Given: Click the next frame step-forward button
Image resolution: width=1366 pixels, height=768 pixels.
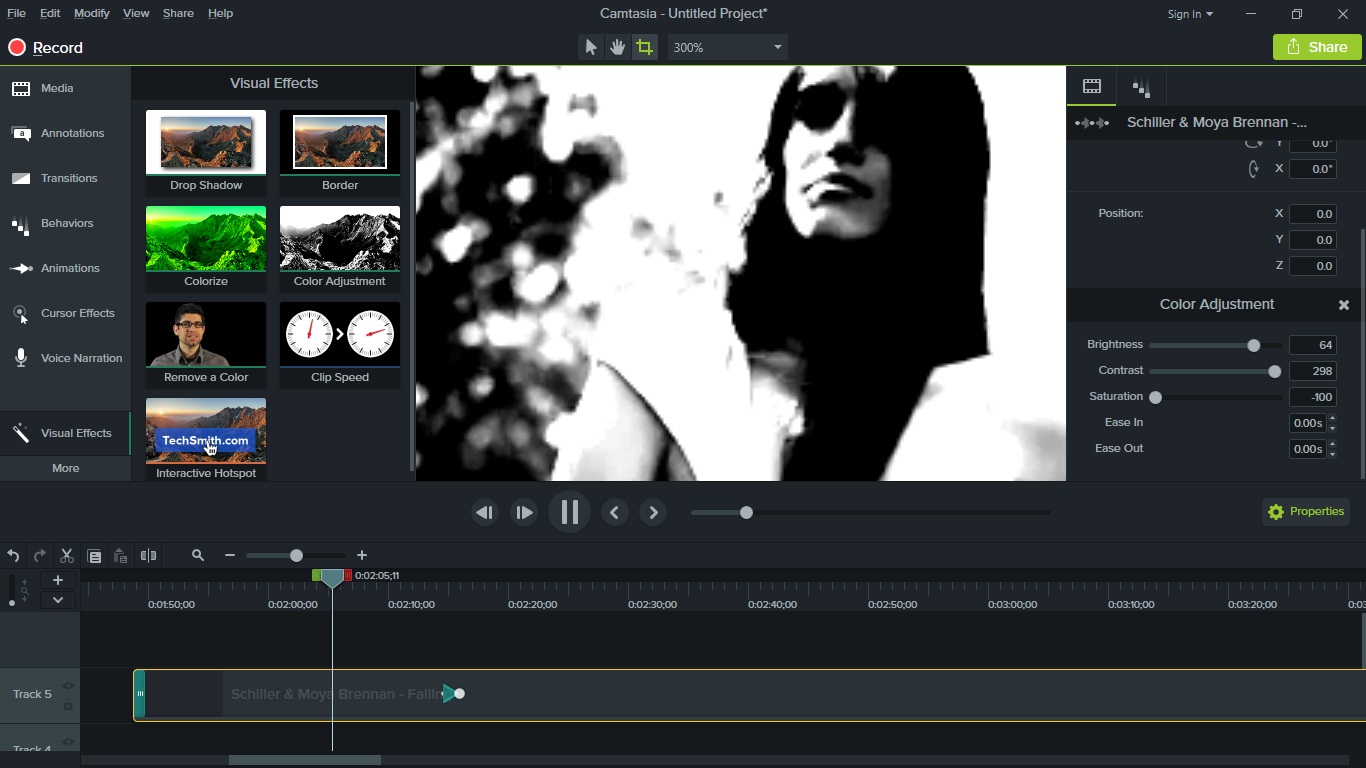Looking at the screenshot, I should click(x=524, y=512).
